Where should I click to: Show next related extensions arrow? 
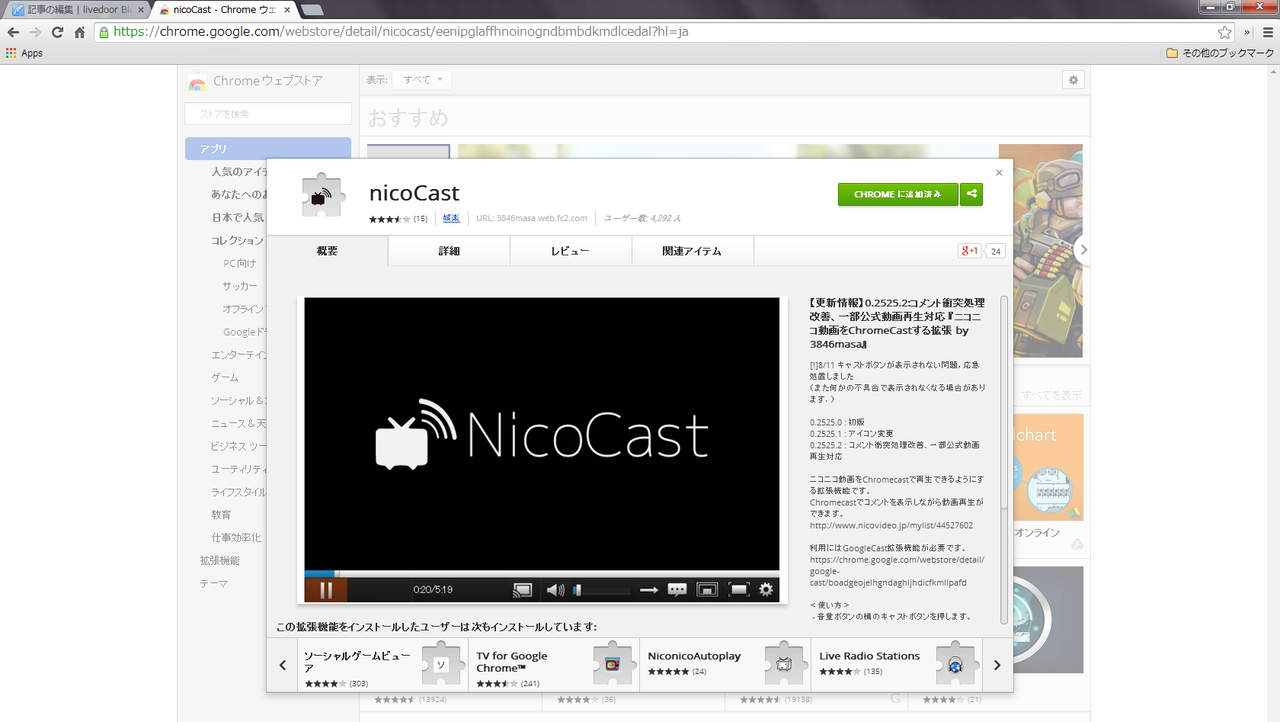point(997,664)
